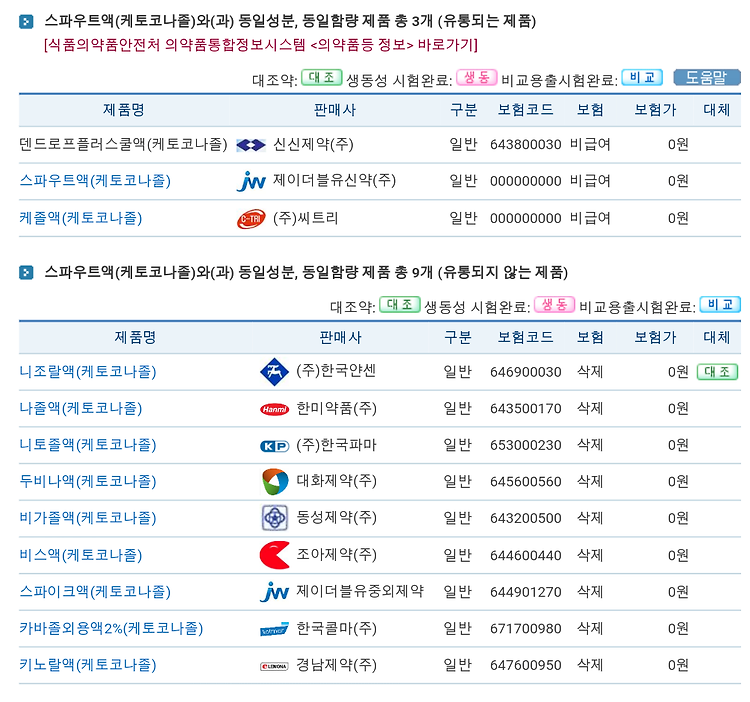This screenshot has height=702, width=750.
Task: Click the 대조 badge in the 니조랄액 row
Action: [717, 372]
